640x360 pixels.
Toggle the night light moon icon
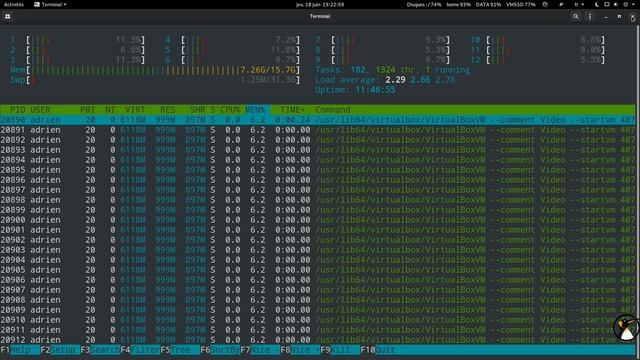[597, 4]
